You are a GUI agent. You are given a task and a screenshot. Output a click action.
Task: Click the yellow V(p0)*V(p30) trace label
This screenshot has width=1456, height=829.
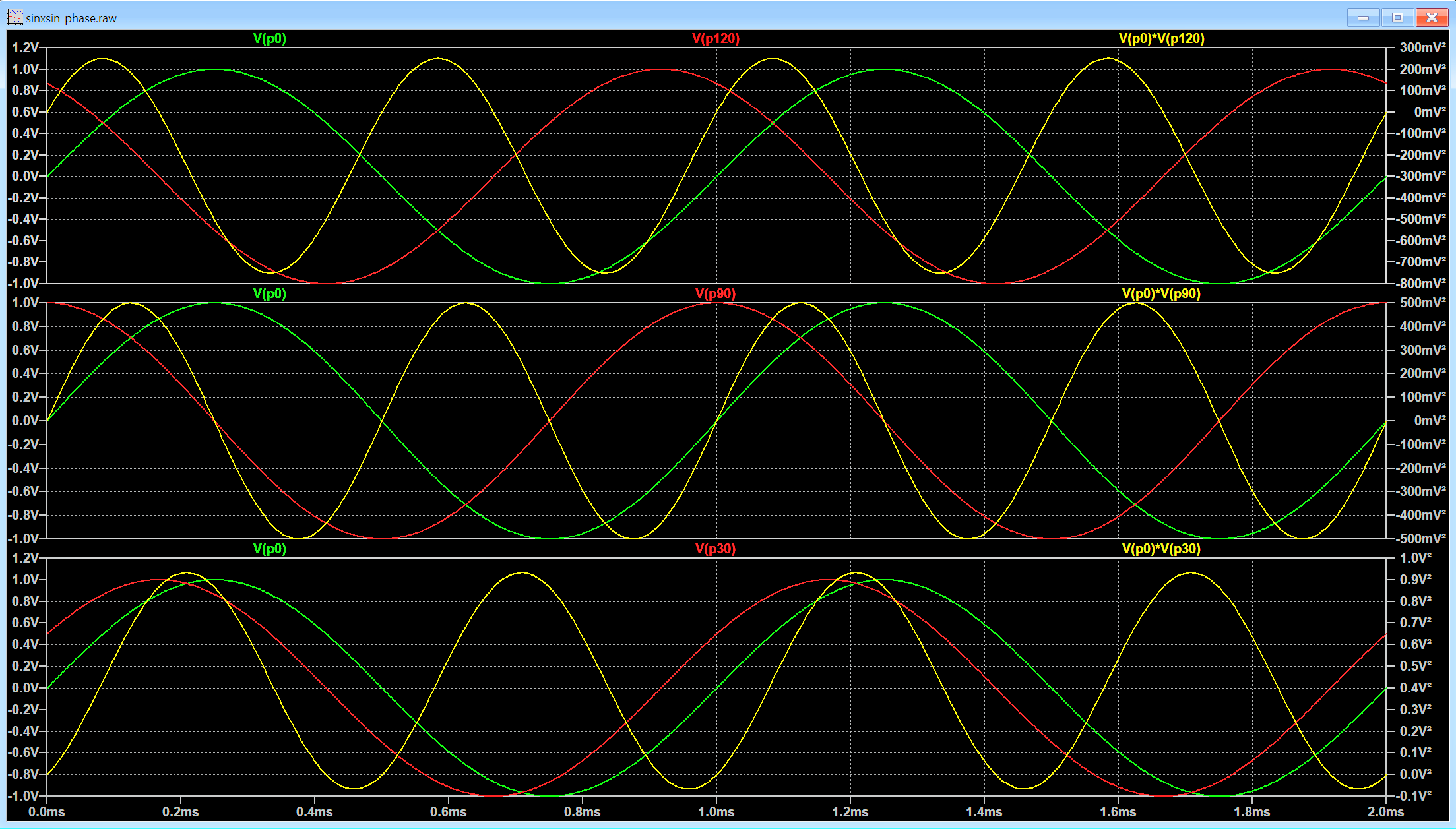click(1161, 549)
